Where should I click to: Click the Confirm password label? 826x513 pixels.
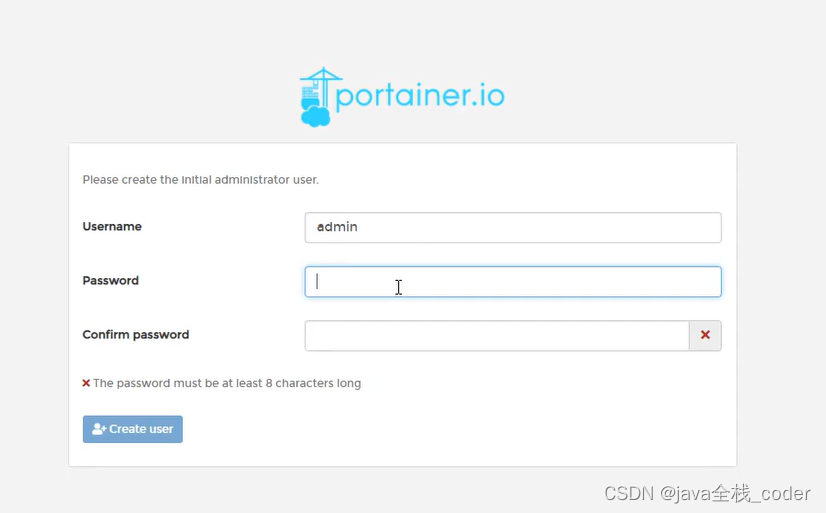(136, 335)
